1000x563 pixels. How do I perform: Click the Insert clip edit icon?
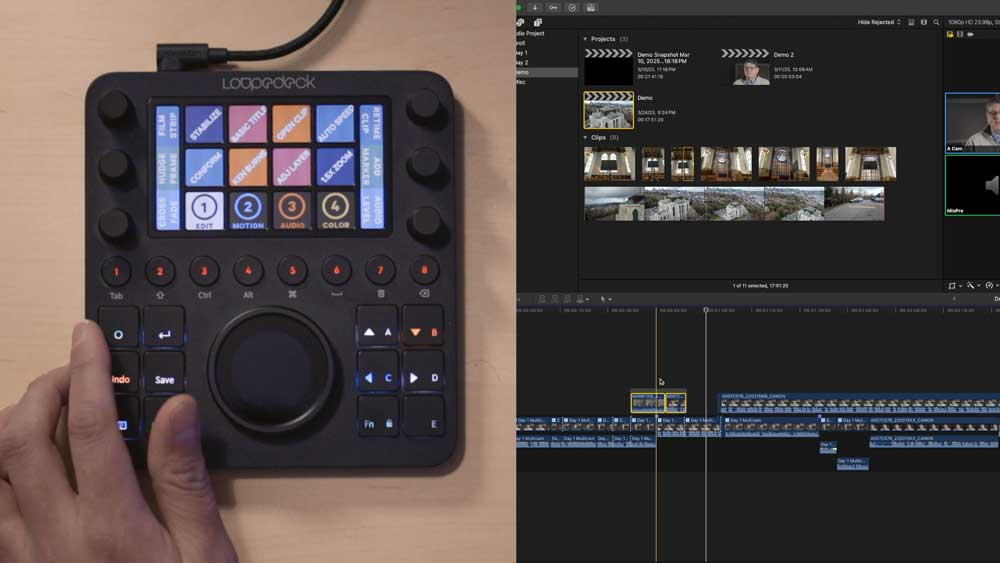pyautogui.click(x=555, y=299)
